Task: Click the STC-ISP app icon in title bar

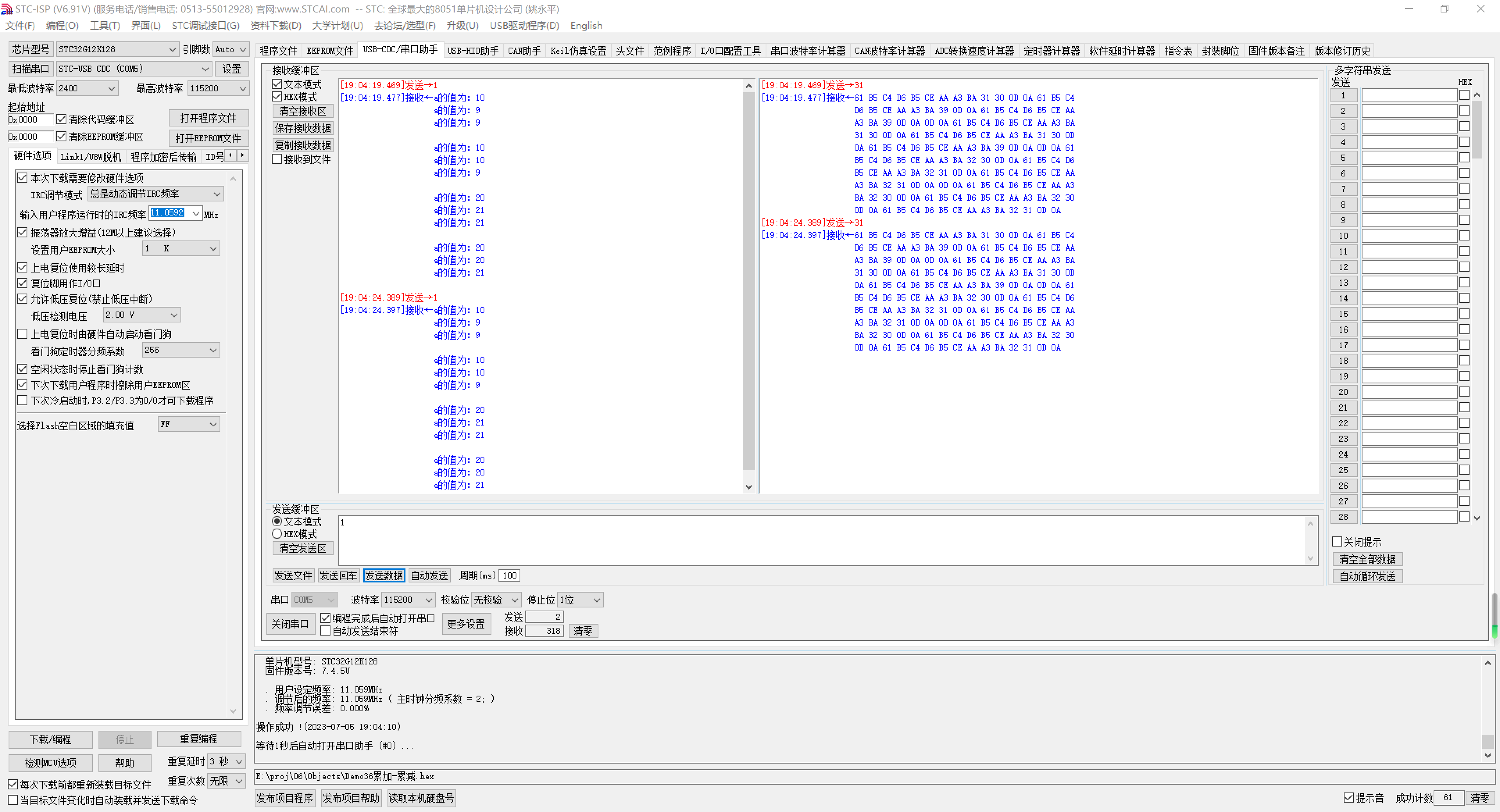Action: coord(7,9)
